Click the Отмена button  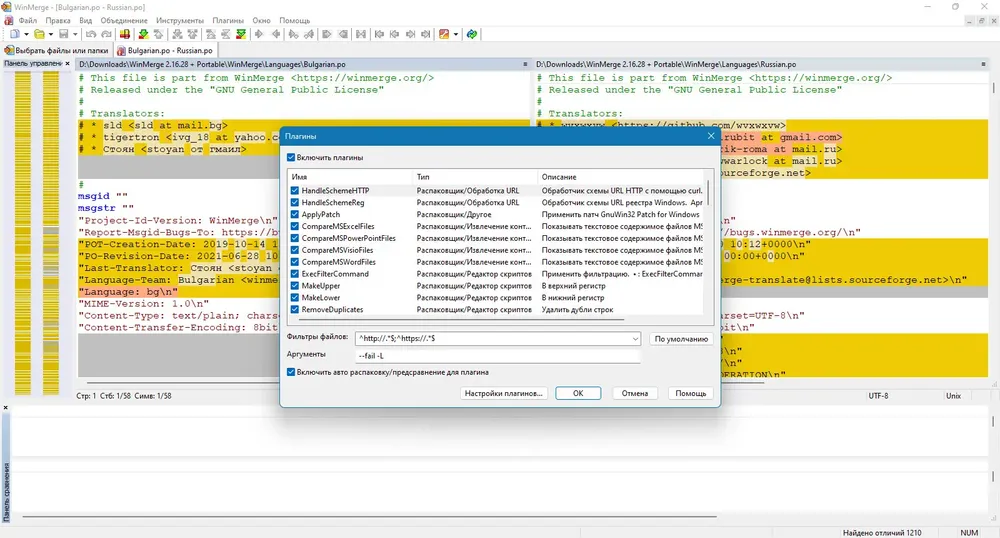(x=635, y=393)
